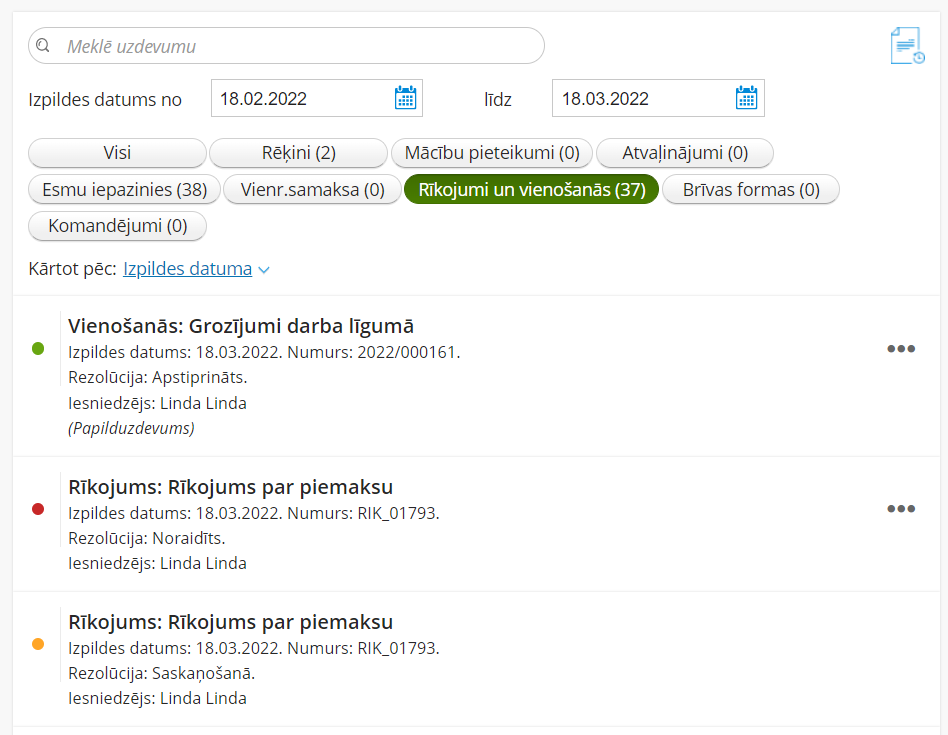The image size is (948, 735).
Task: Open the calendar for end date 18.03.2022
Action: 747,97
